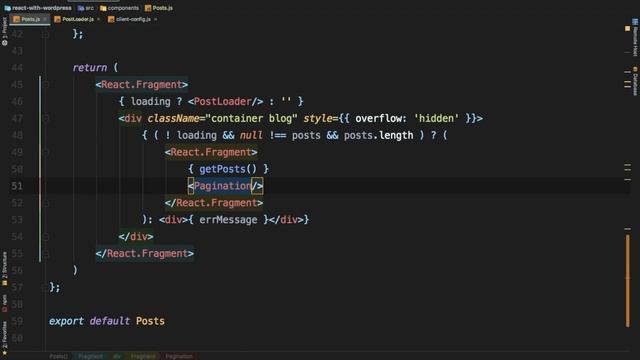Click inner React.Fragment tag on line 49
640x360 pixels.
(x=211, y=152)
